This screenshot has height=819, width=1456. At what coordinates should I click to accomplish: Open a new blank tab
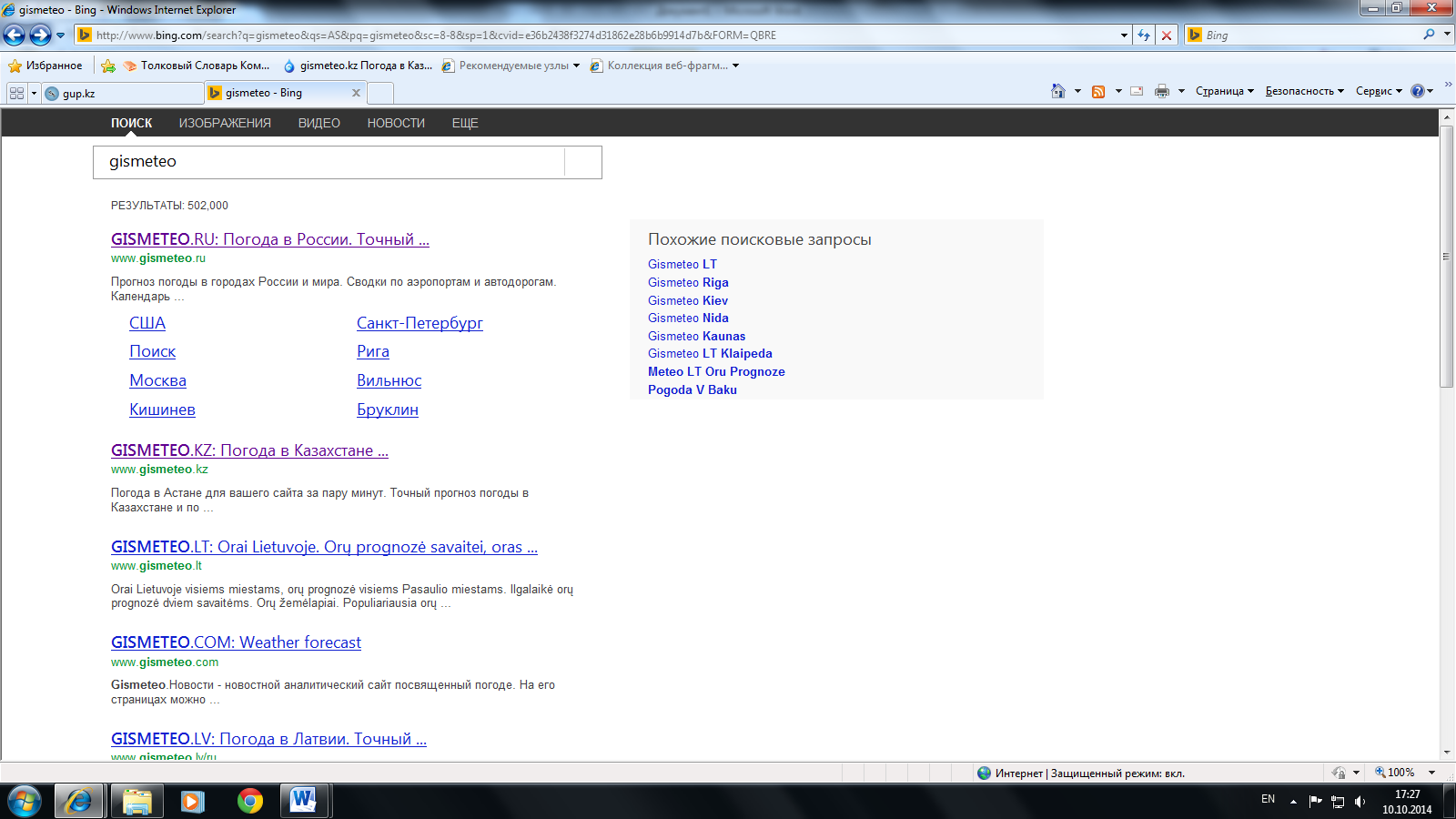pos(380,93)
